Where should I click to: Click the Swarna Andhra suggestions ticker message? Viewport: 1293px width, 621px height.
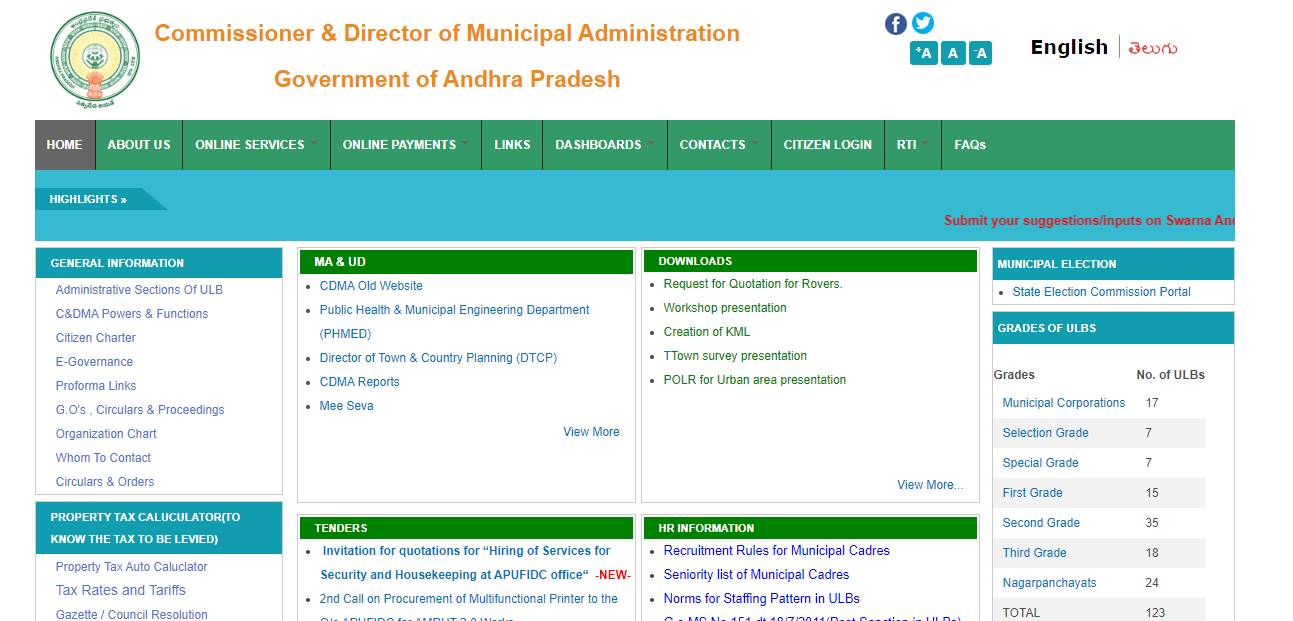(x=1089, y=220)
